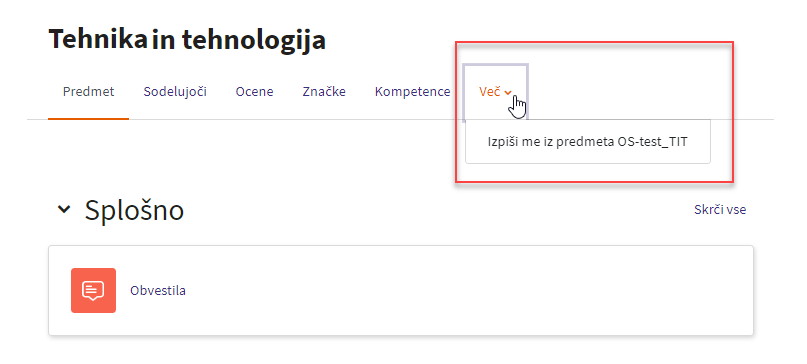The image size is (807, 364).
Task: Click the white speech bubble glyph in Obvestila icon
Action: [x=93, y=291]
